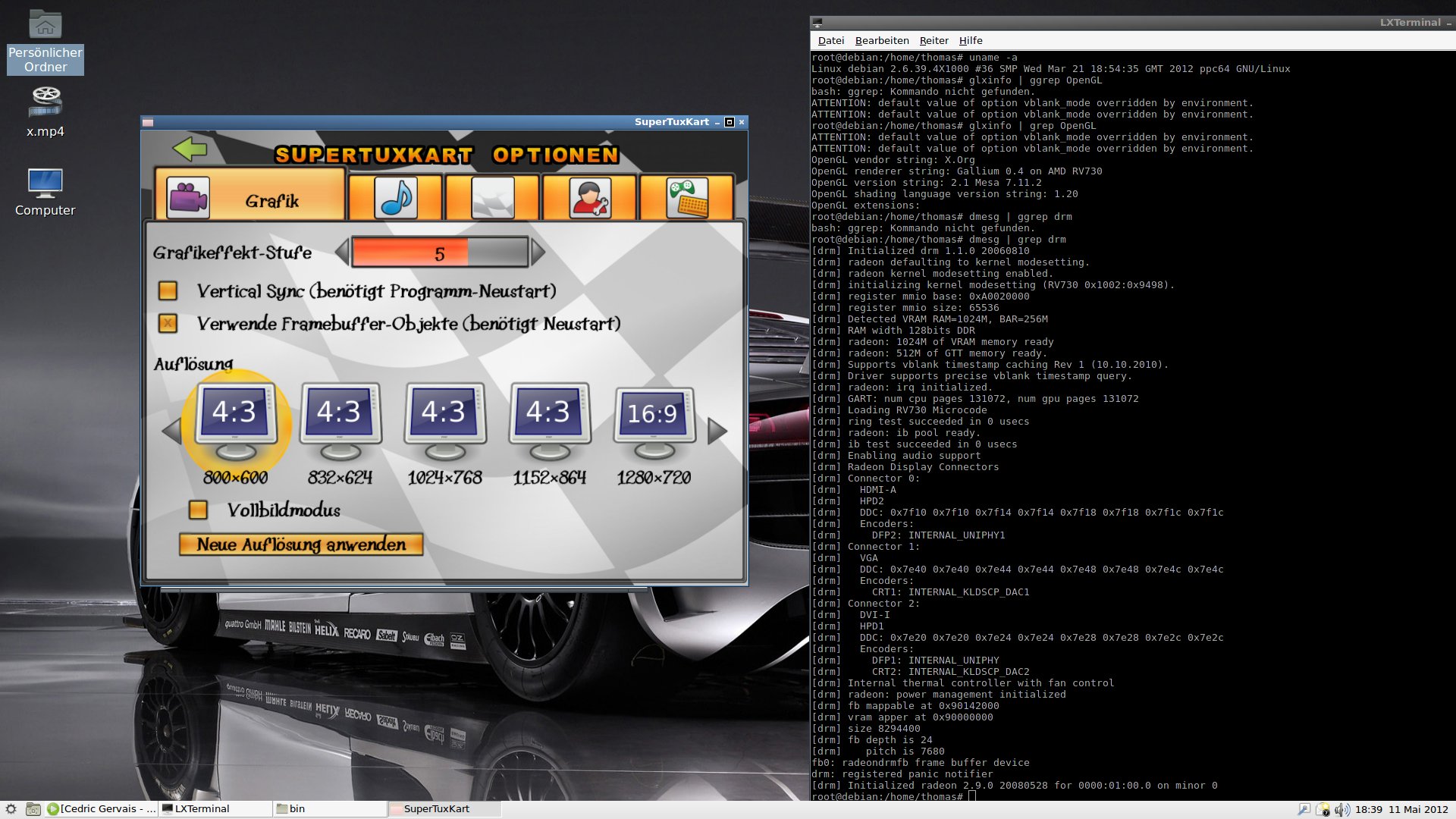This screenshot has height=819, width=1456.
Task: Click the terminal prompt at the bottom line
Action: [x=893, y=797]
